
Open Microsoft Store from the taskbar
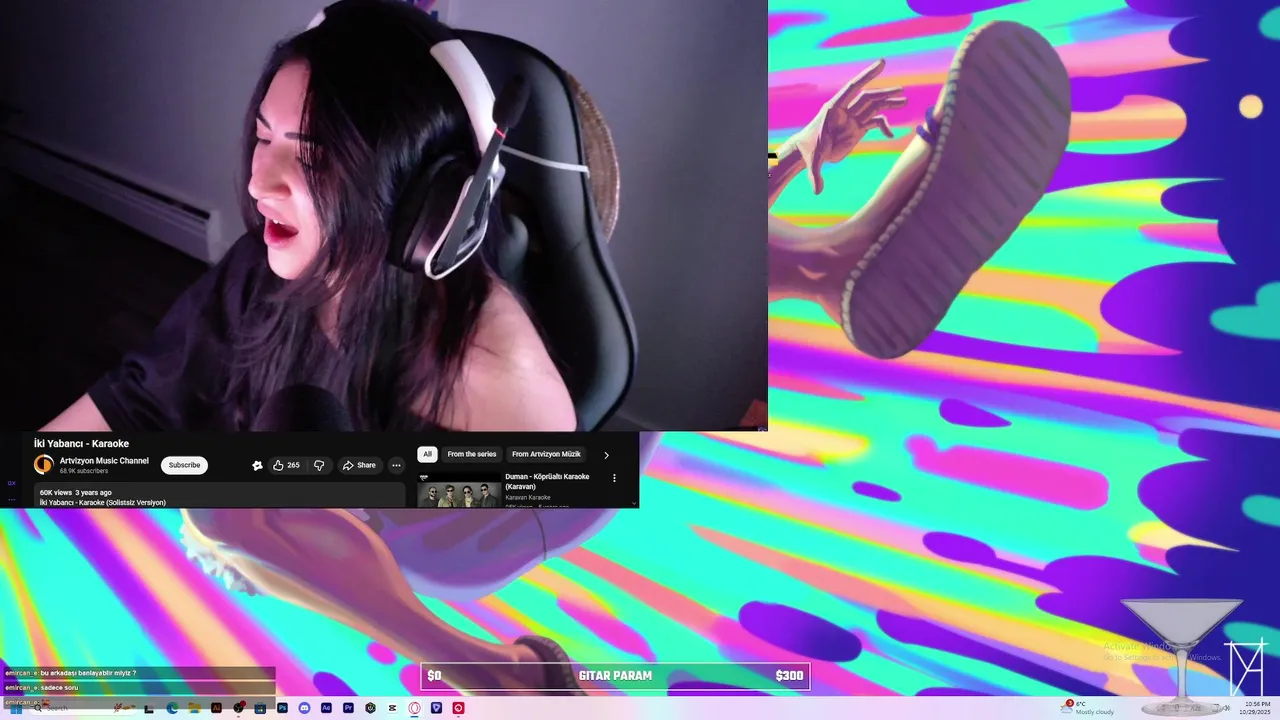click(x=260, y=708)
